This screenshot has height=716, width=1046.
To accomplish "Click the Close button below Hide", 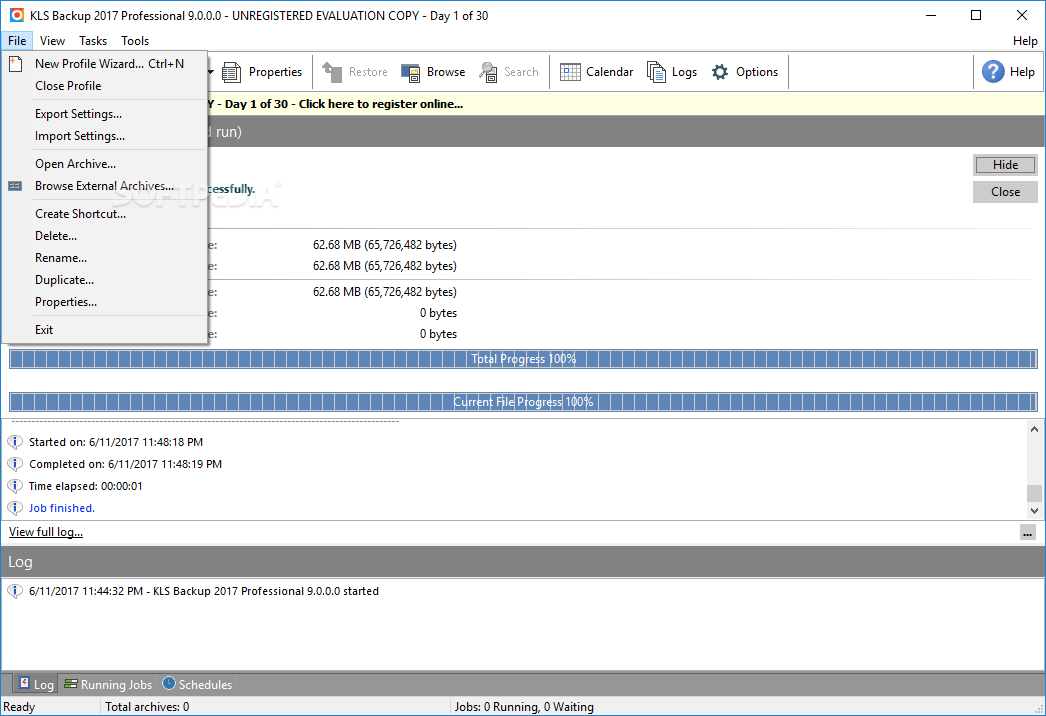I will point(1005,192).
